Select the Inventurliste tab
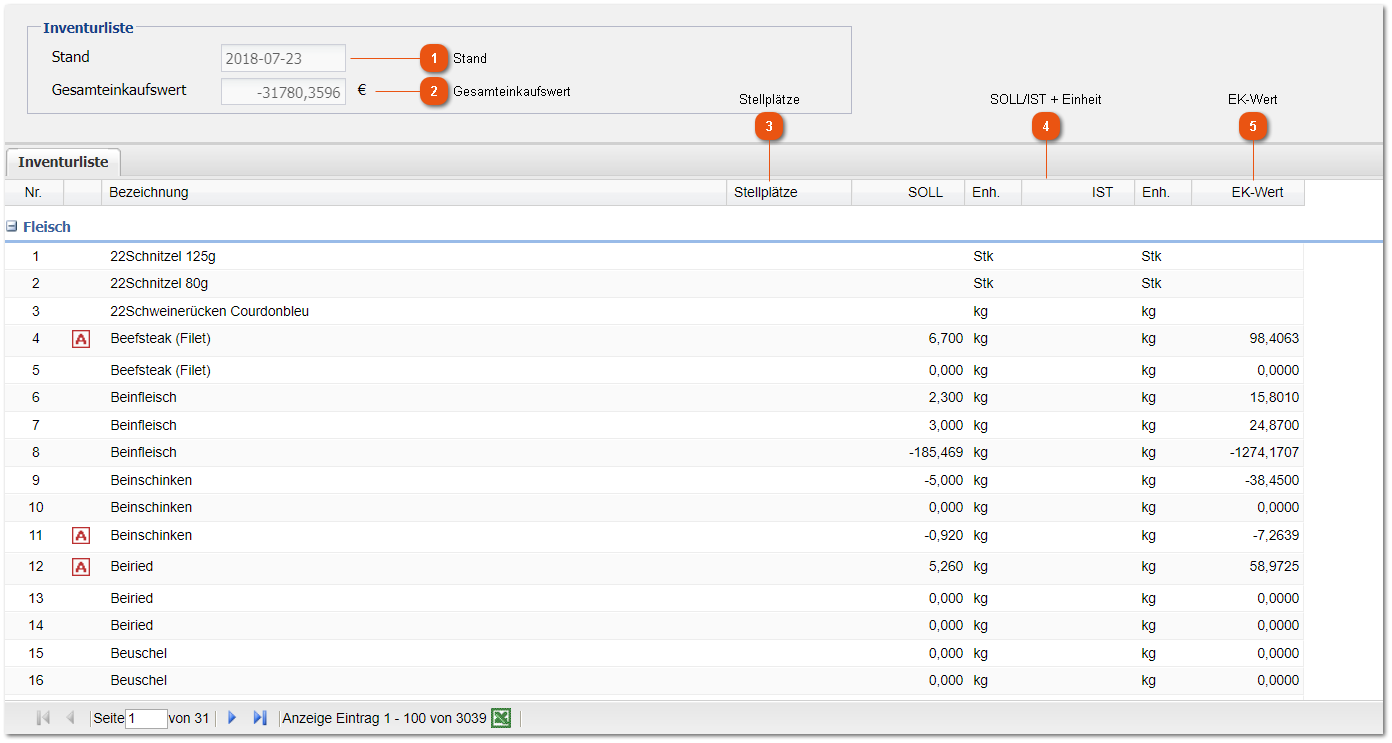1392x743 pixels. [x=63, y=162]
